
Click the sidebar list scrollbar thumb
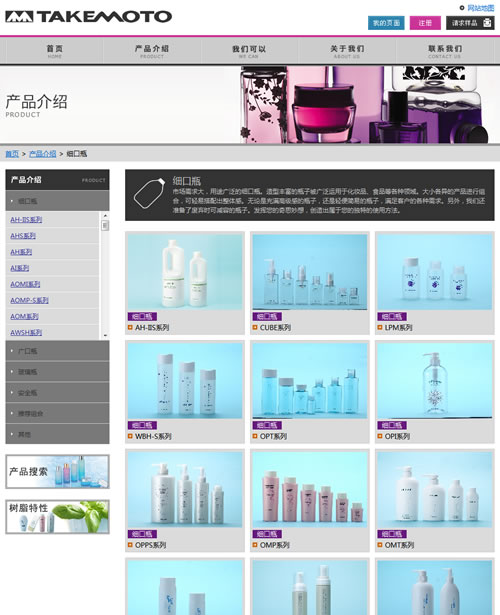(105, 226)
